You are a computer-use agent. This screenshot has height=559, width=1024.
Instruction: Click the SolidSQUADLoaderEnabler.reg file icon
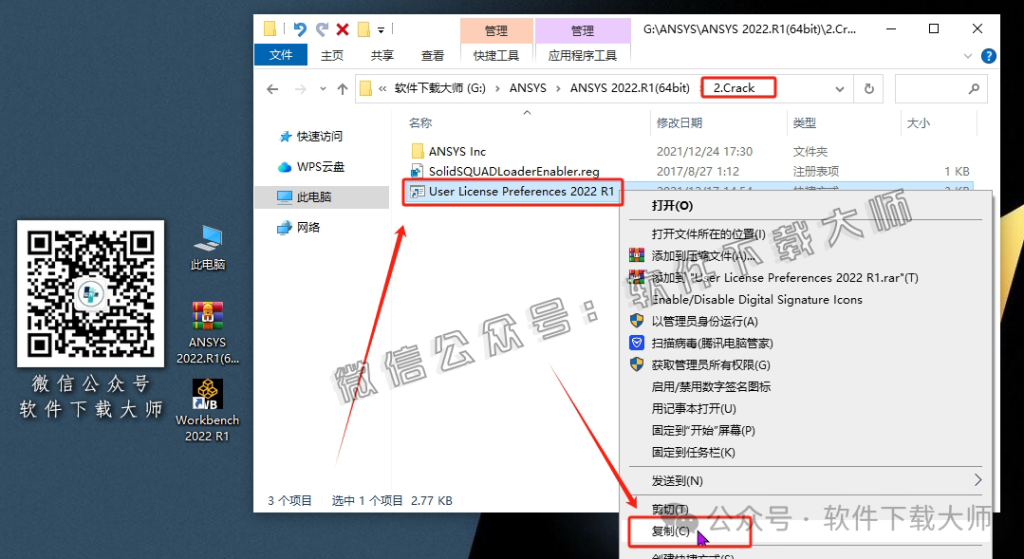[417, 171]
